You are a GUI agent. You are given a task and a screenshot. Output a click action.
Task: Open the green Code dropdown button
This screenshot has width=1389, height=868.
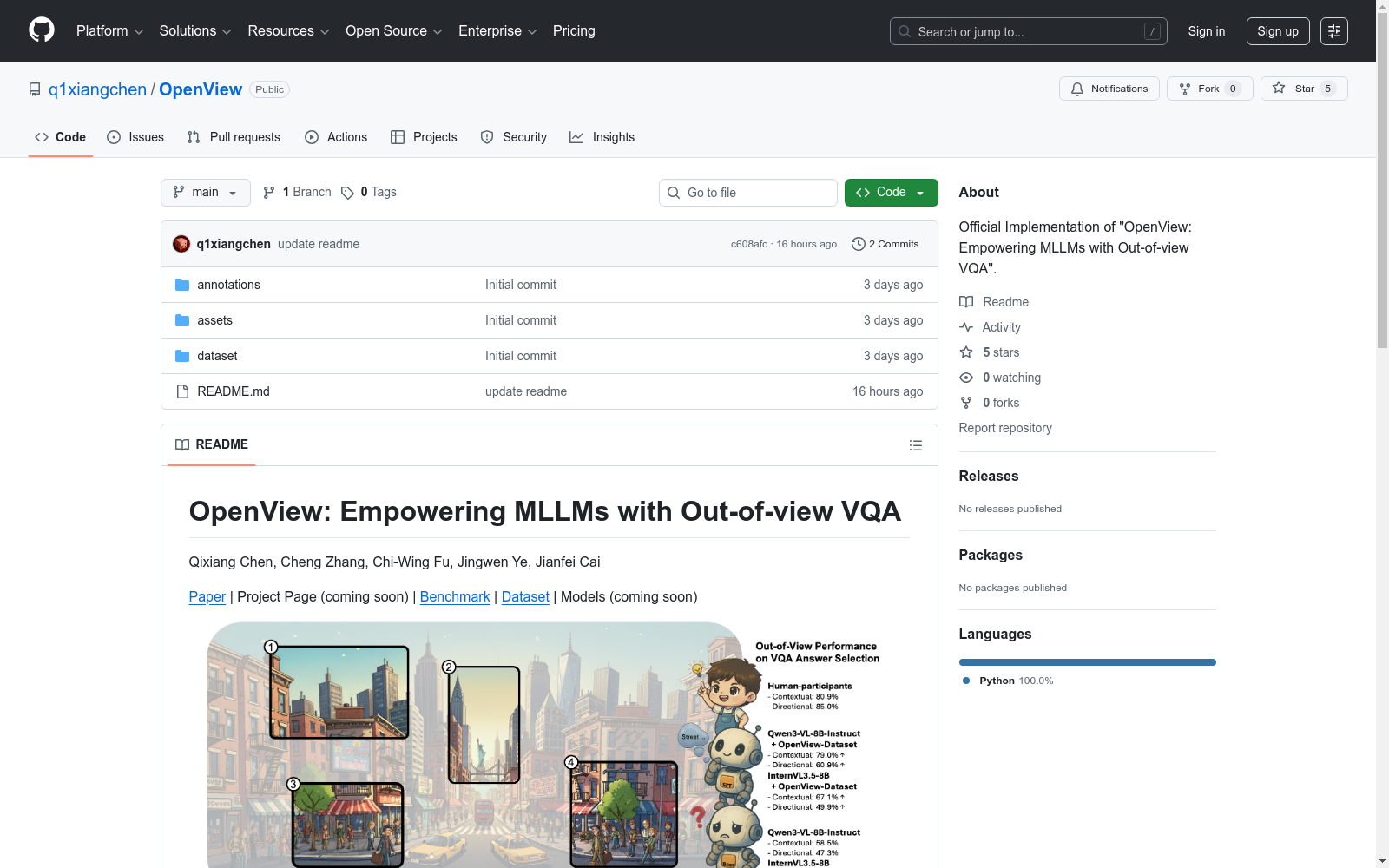click(891, 193)
